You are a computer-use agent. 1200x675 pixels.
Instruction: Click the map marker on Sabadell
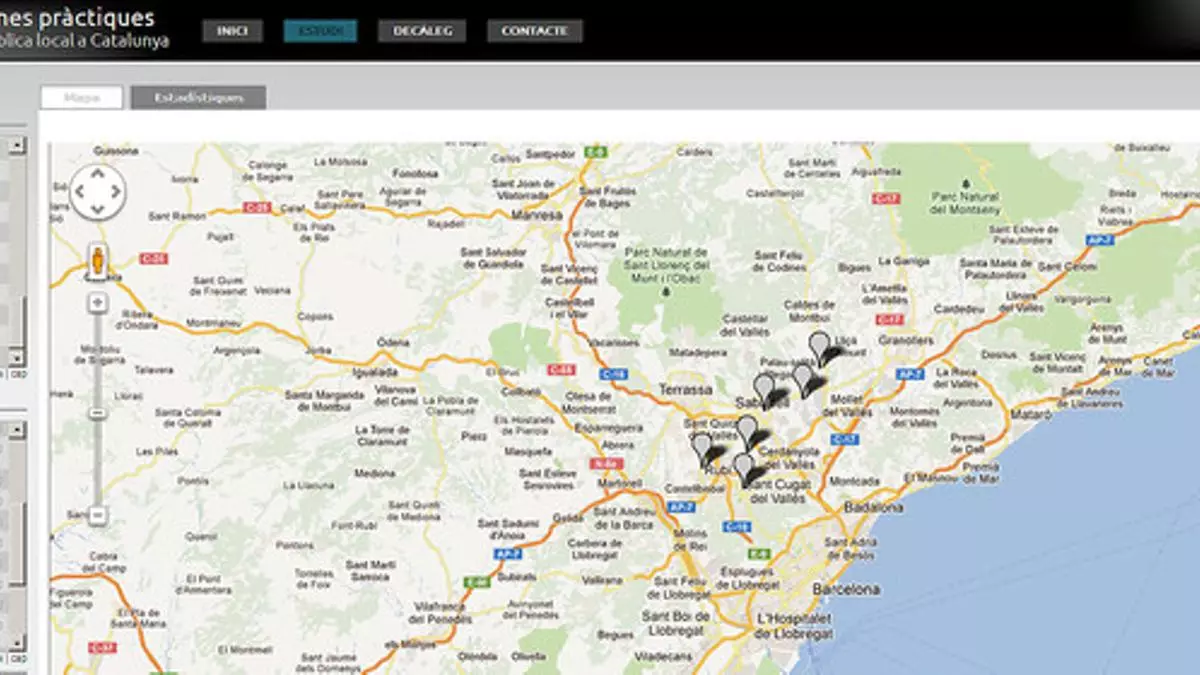click(x=764, y=388)
